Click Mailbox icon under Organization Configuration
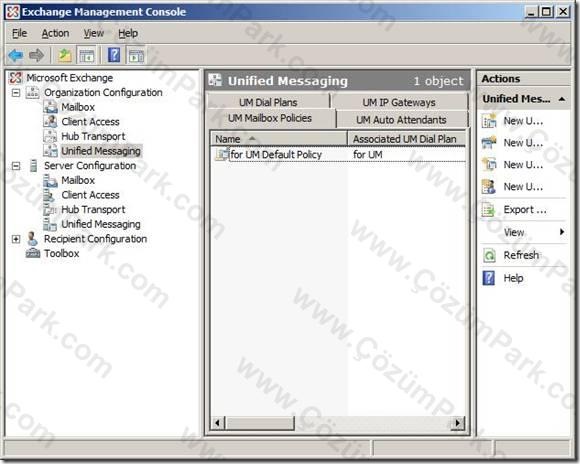The width and height of the screenshot is (580, 464). tap(50, 107)
